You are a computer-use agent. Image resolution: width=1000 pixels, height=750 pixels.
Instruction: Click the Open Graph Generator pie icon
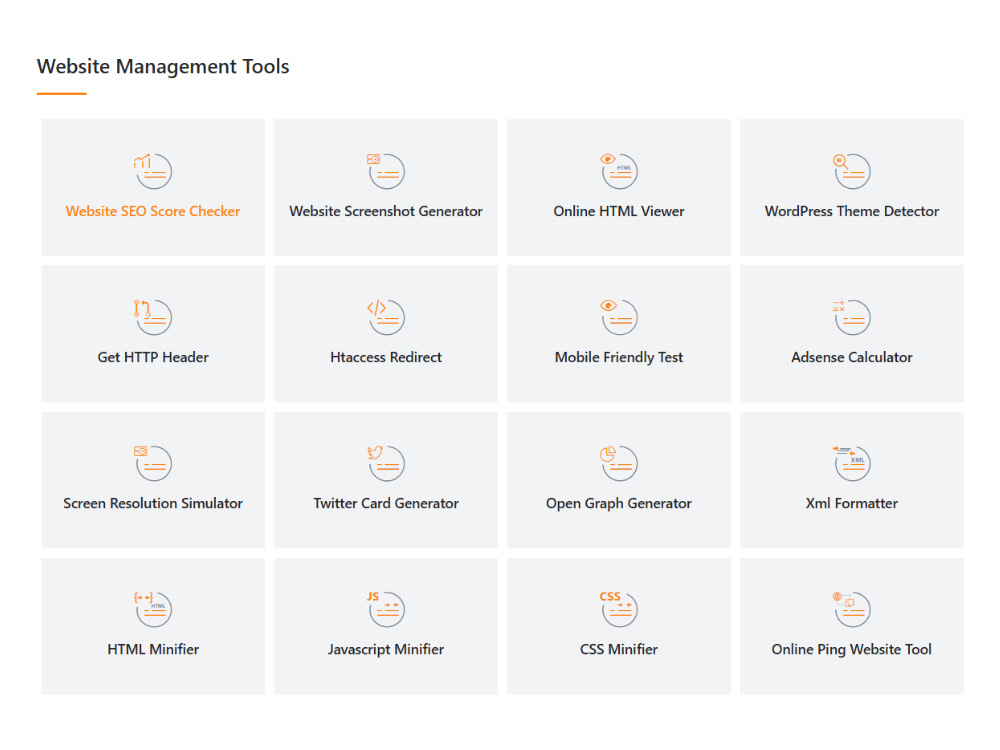pos(619,463)
